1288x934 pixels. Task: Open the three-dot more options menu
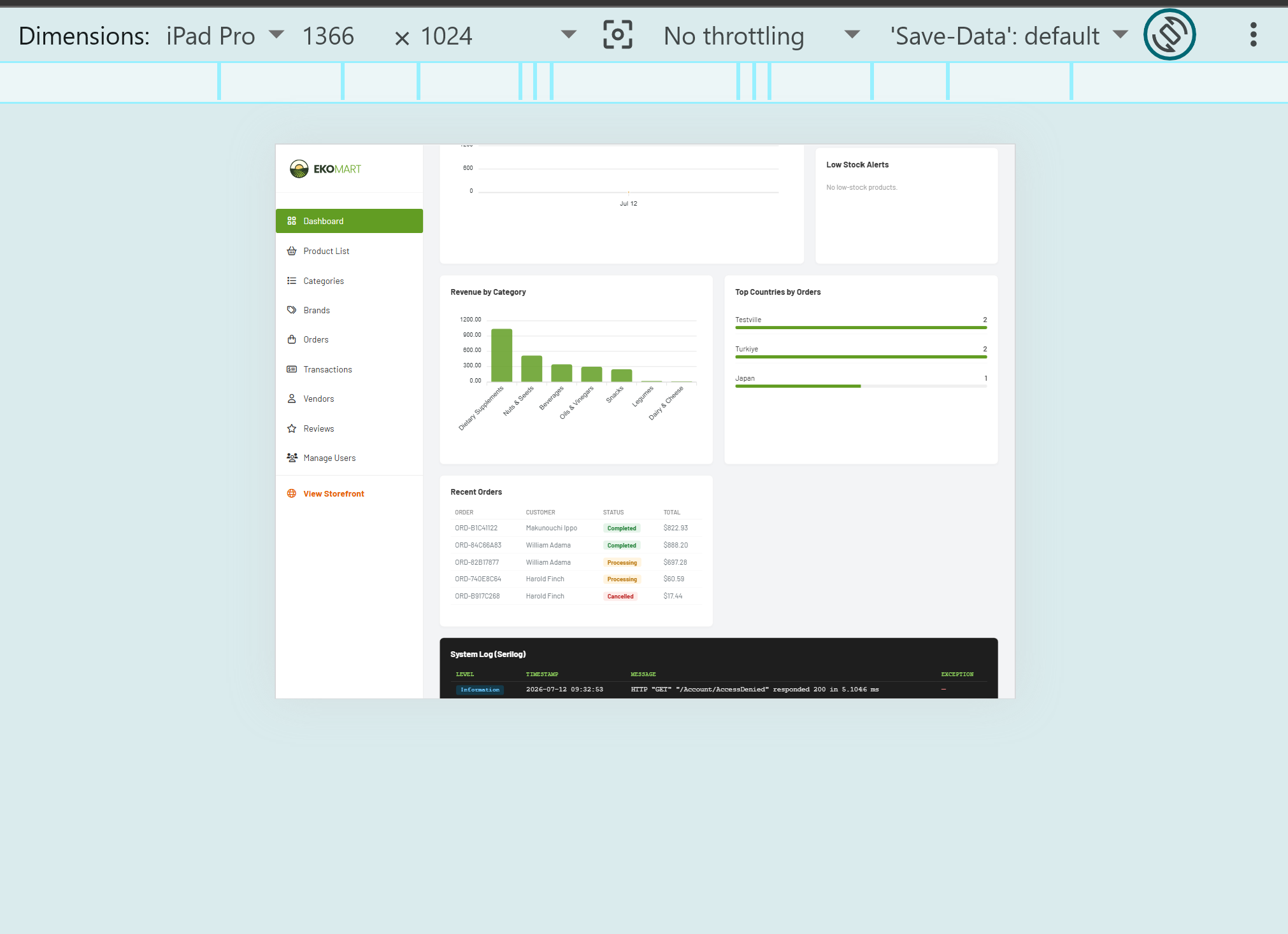(x=1253, y=34)
